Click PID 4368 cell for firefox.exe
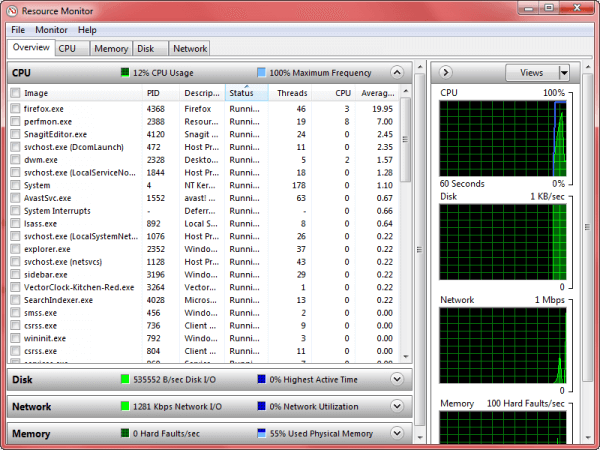600x450 pixels. pos(156,109)
